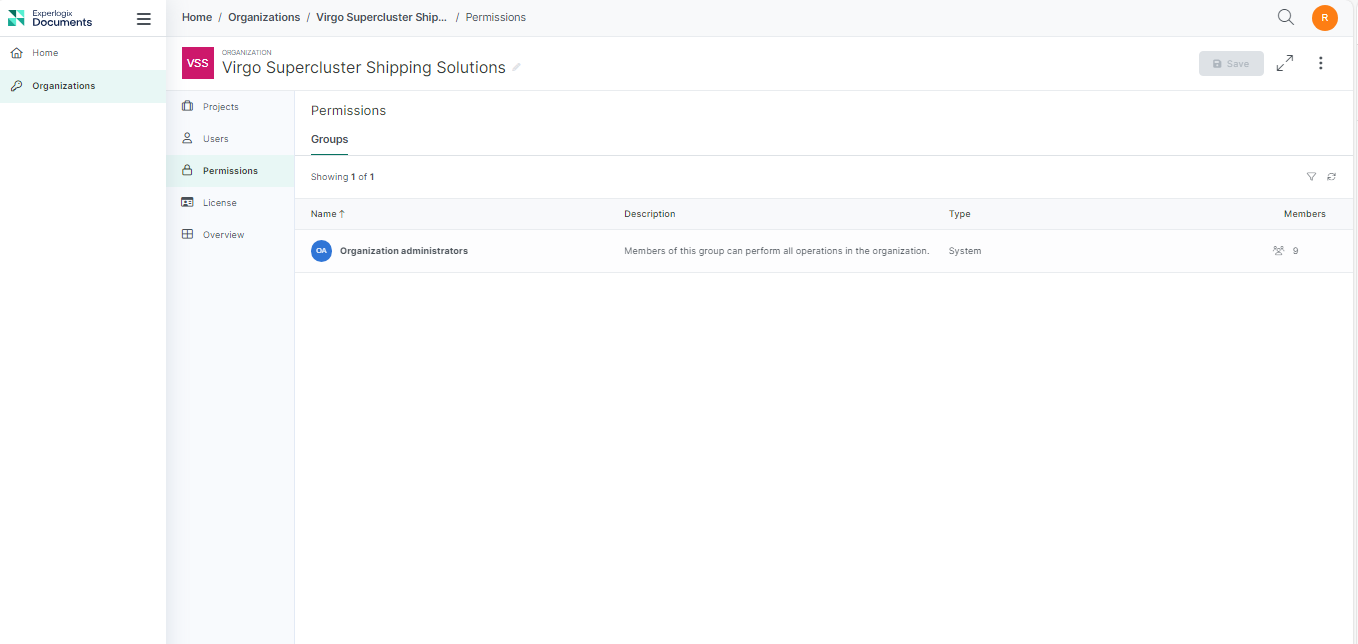Image resolution: width=1358 pixels, height=644 pixels.
Task: Click the Save button
Action: pyautogui.click(x=1231, y=63)
